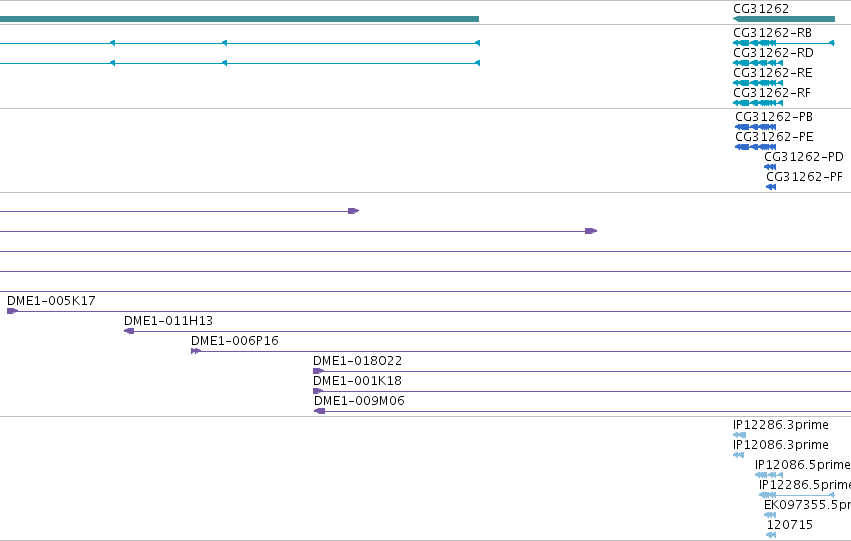This screenshot has width=851, height=541.
Task: Select BAC clone DME1-009M06 label
Action: [359, 402]
